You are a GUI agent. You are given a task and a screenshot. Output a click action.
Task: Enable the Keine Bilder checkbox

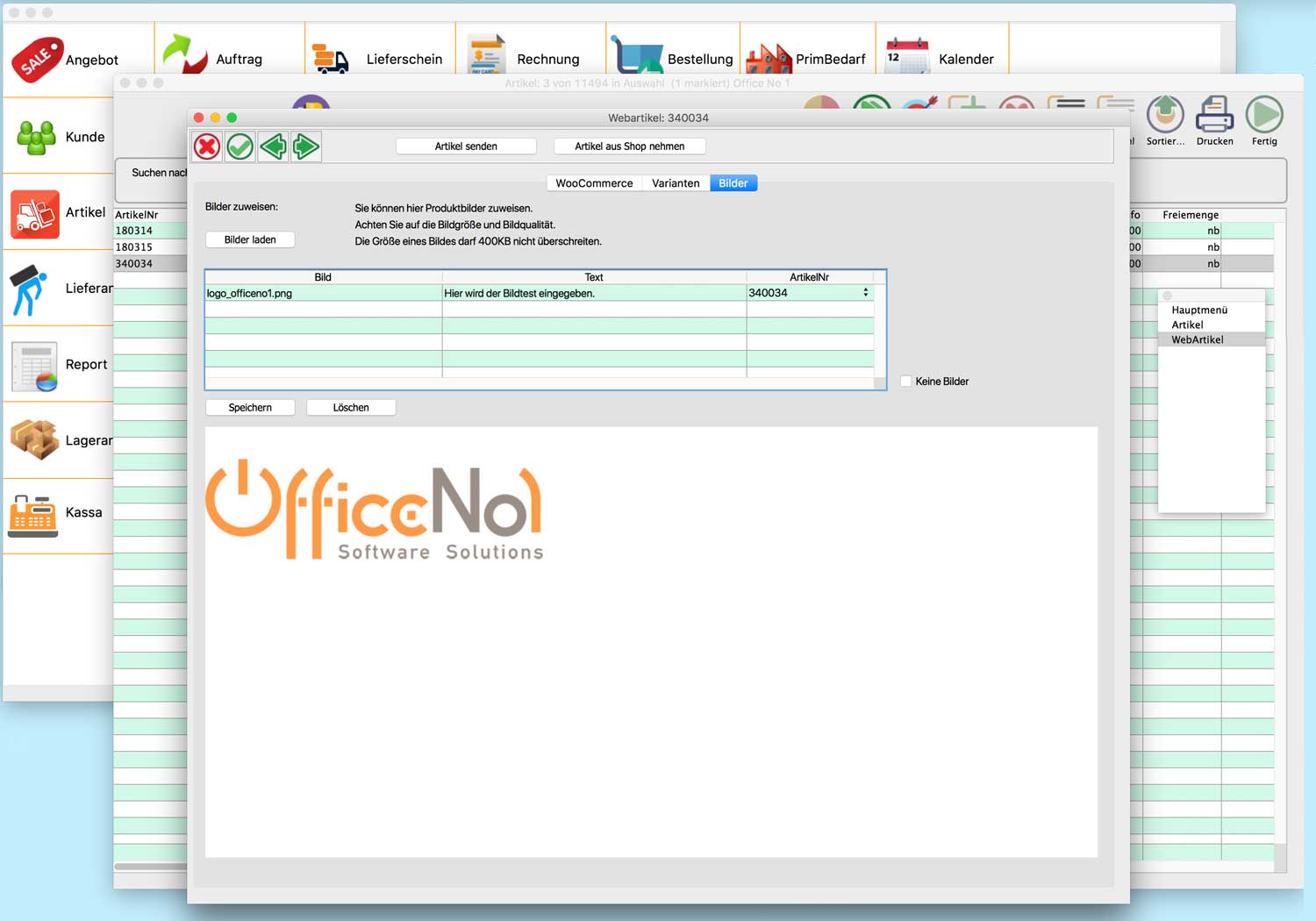point(906,382)
